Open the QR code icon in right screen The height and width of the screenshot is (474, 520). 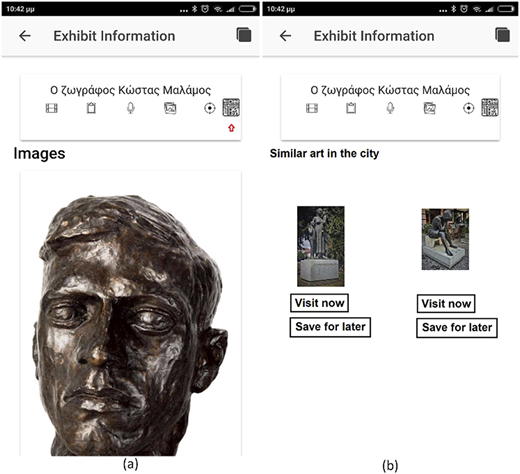(490, 107)
